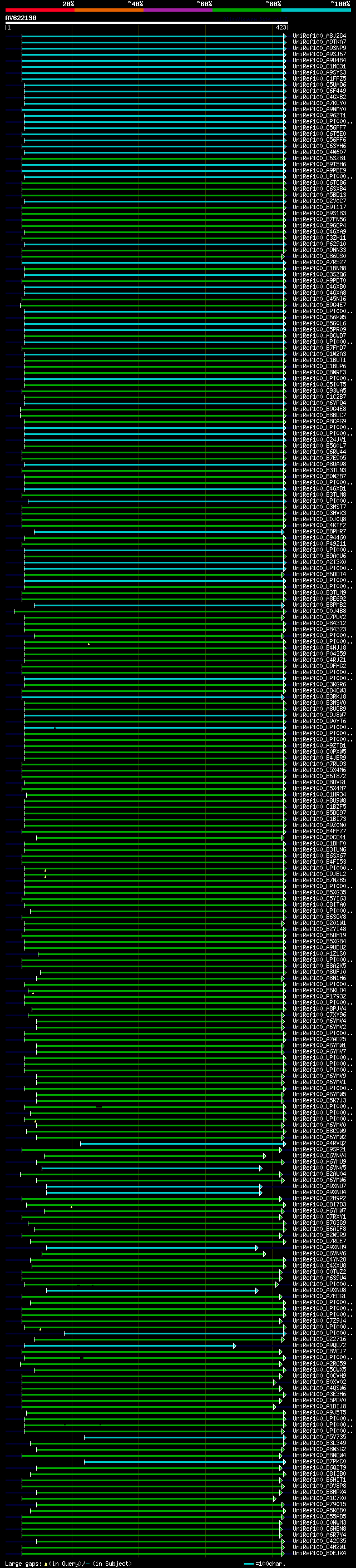Open hit UniRef100_A9TKA7
This screenshot has width=356, height=1568.
pos(319,42)
